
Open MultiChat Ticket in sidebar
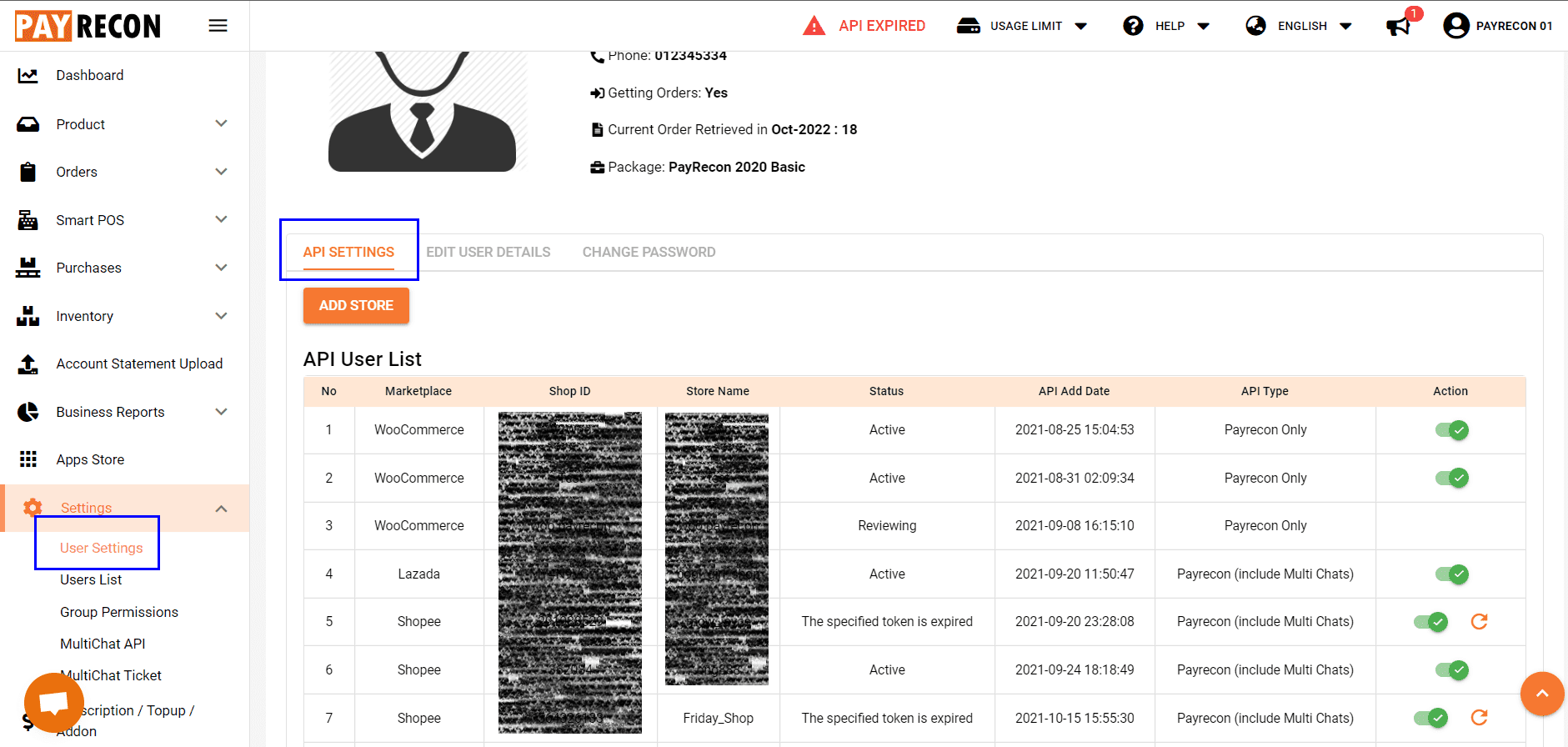click(x=111, y=675)
